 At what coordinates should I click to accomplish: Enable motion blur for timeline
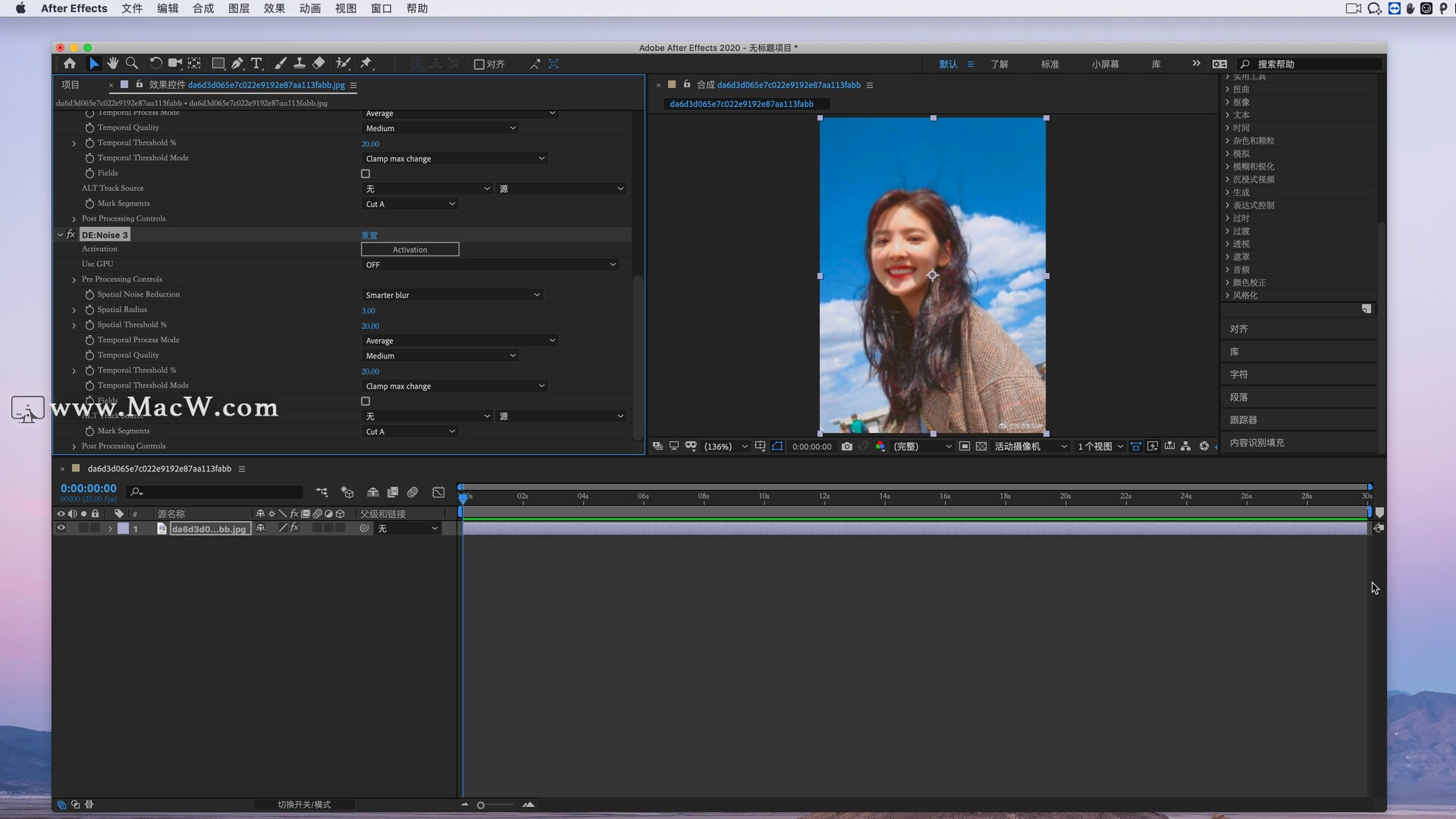(x=413, y=492)
